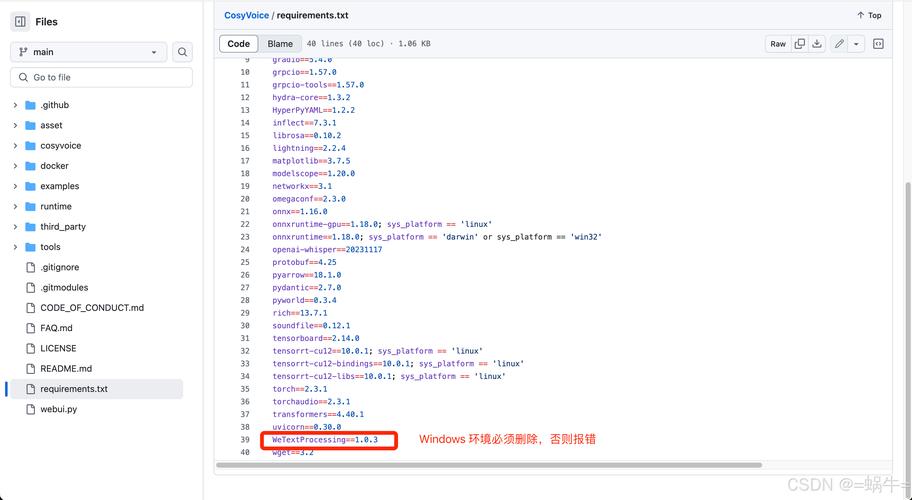Open the LICENSE file
The height and width of the screenshot is (500, 912).
[x=58, y=348]
